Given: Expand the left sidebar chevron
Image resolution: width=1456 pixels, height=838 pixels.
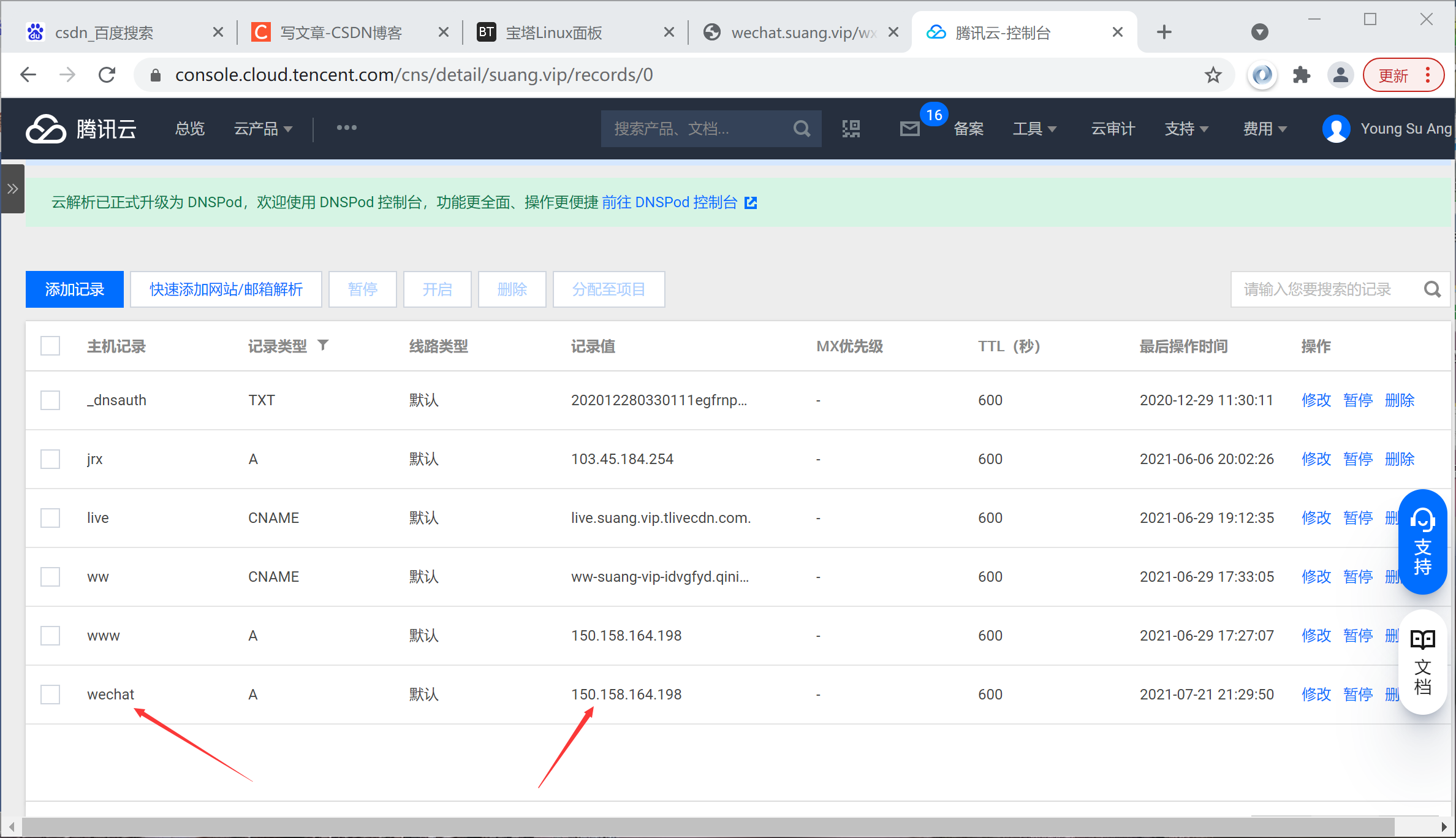Looking at the screenshot, I should [12, 189].
